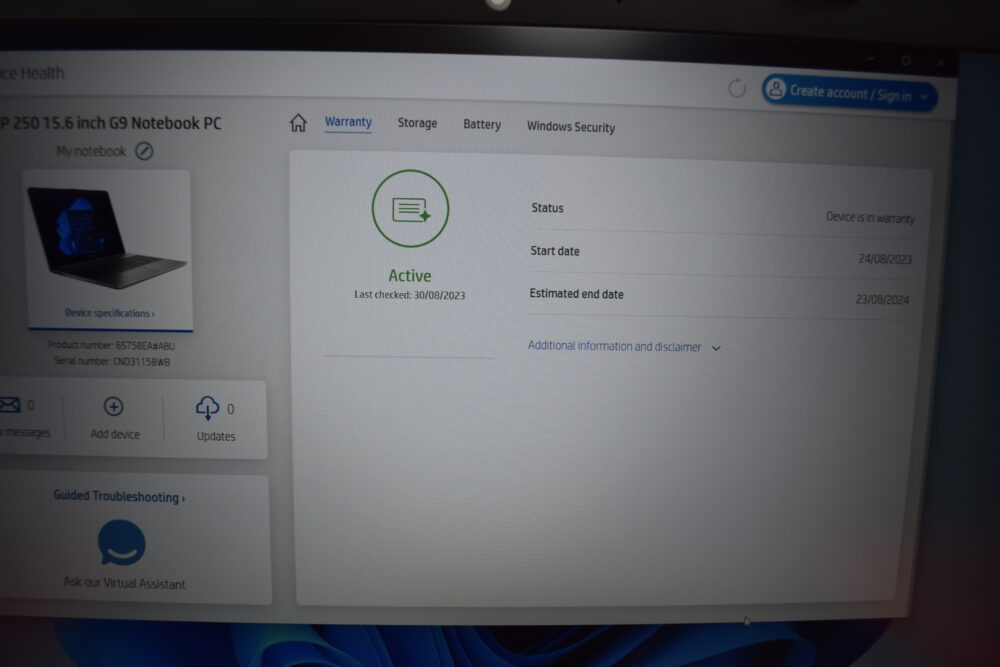Maximize the app window

pyautogui.click(x=906, y=61)
